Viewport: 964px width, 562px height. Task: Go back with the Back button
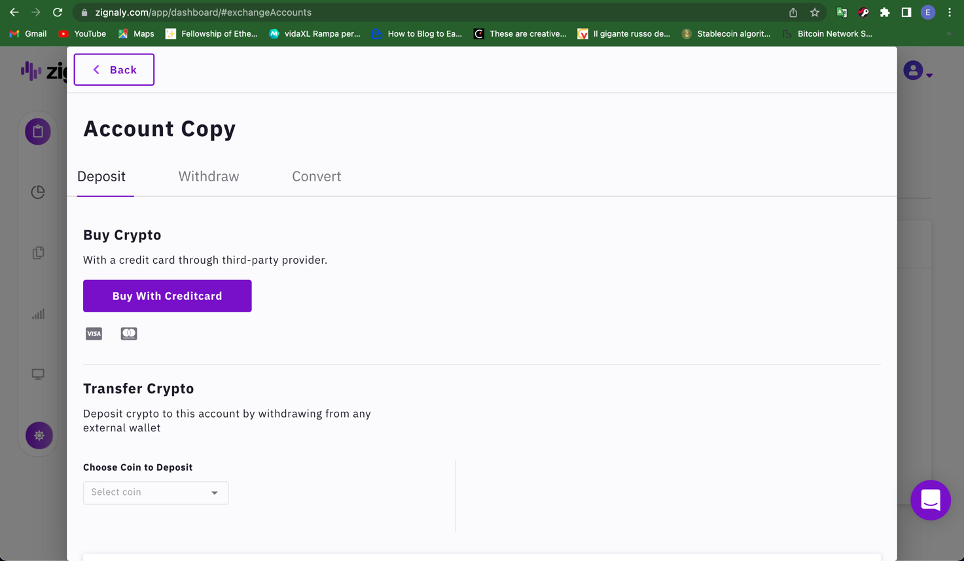[114, 69]
